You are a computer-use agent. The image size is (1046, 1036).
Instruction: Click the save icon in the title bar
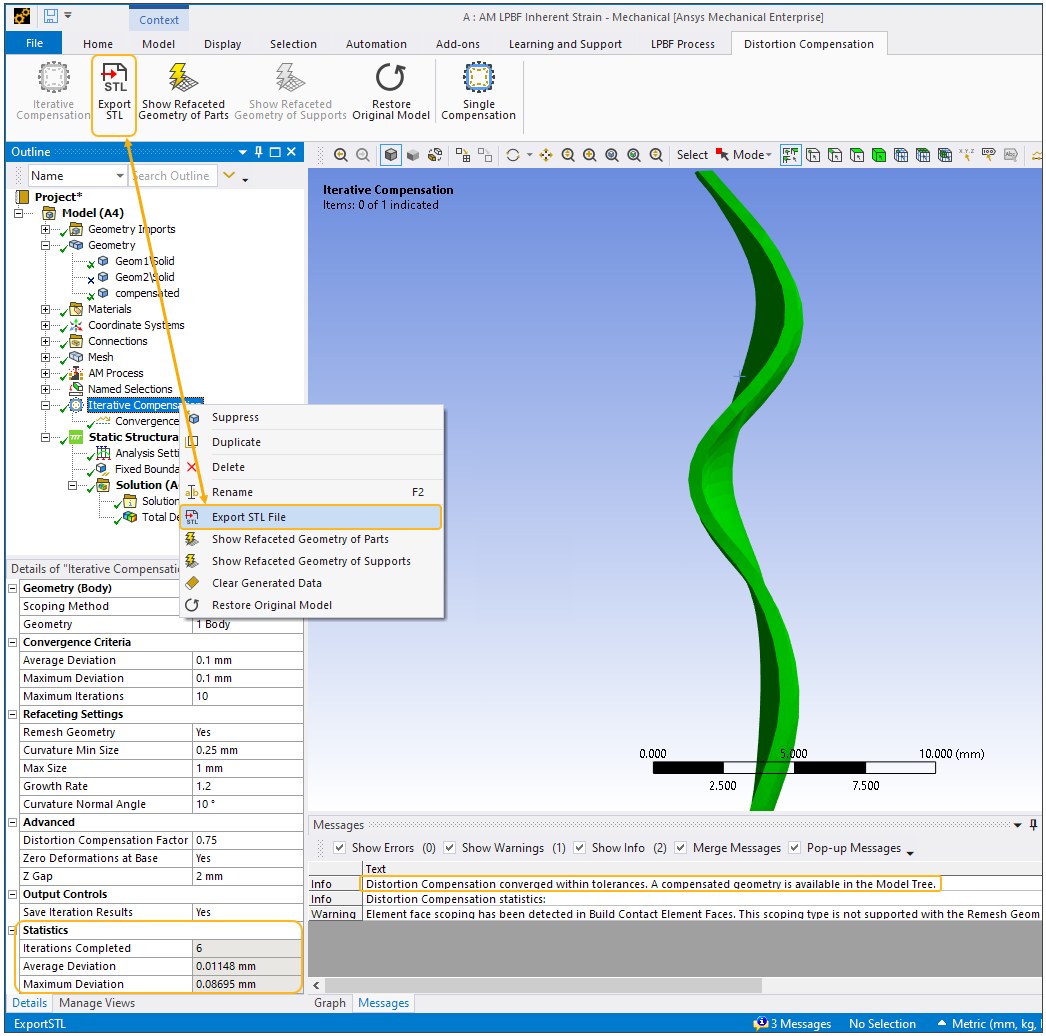(x=51, y=16)
